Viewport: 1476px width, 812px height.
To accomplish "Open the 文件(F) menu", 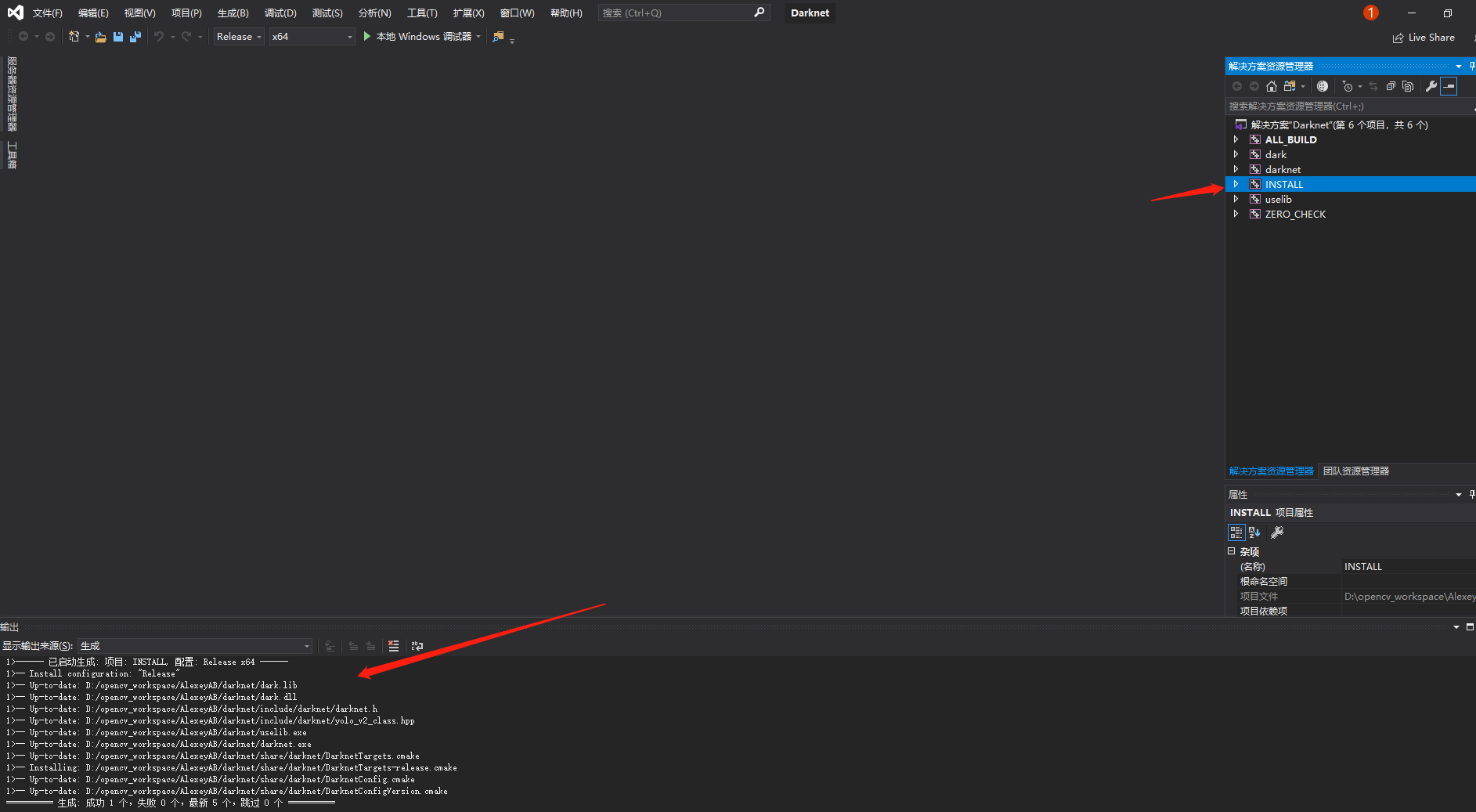I will pyautogui.click(x=47, y=13).
